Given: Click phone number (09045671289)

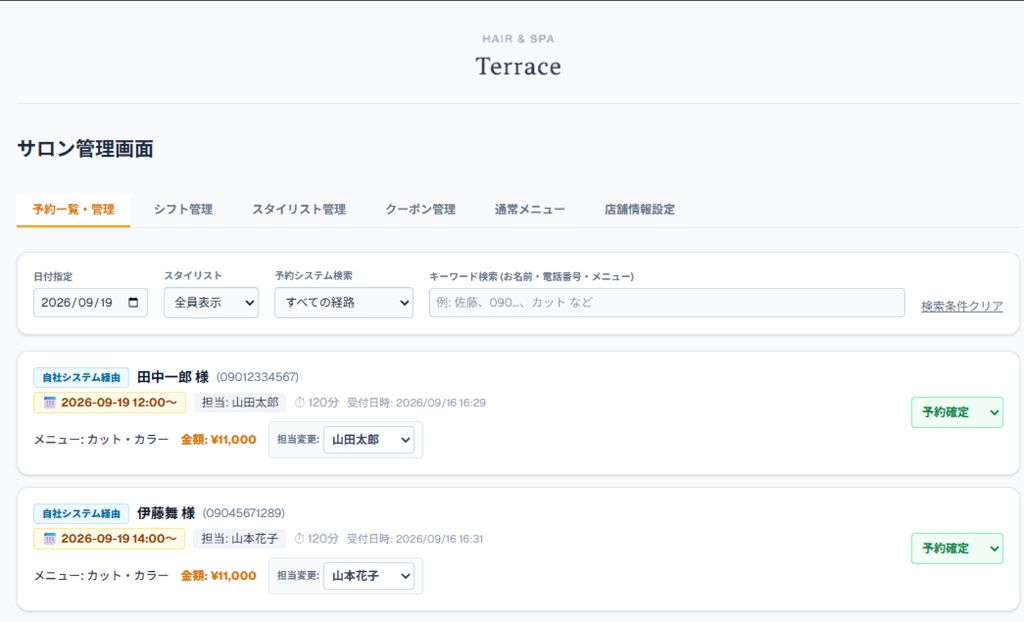Looking at the screenshot, I should pos(244,513).
